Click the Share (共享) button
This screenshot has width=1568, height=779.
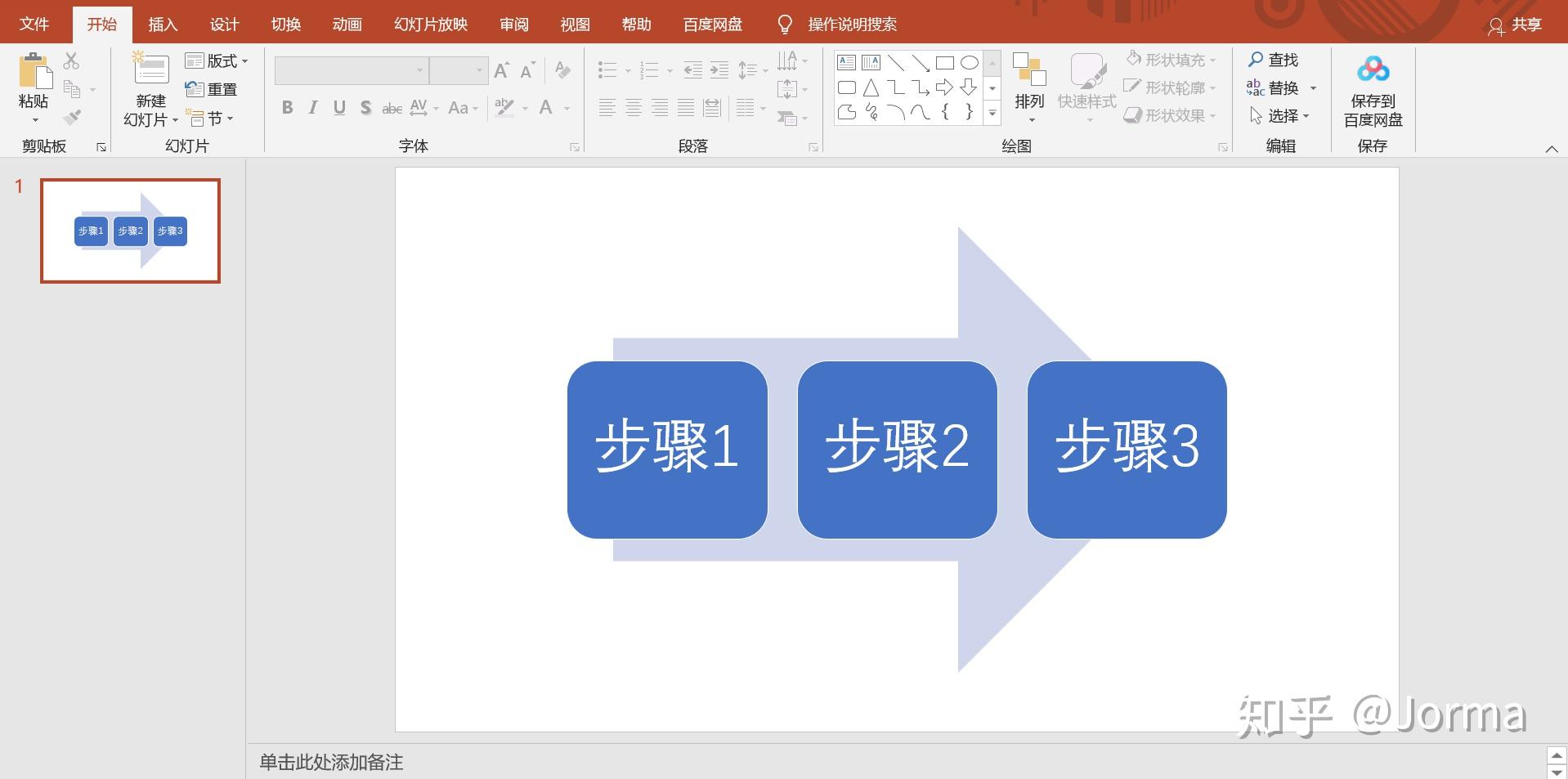click(x=1515, y=25)
